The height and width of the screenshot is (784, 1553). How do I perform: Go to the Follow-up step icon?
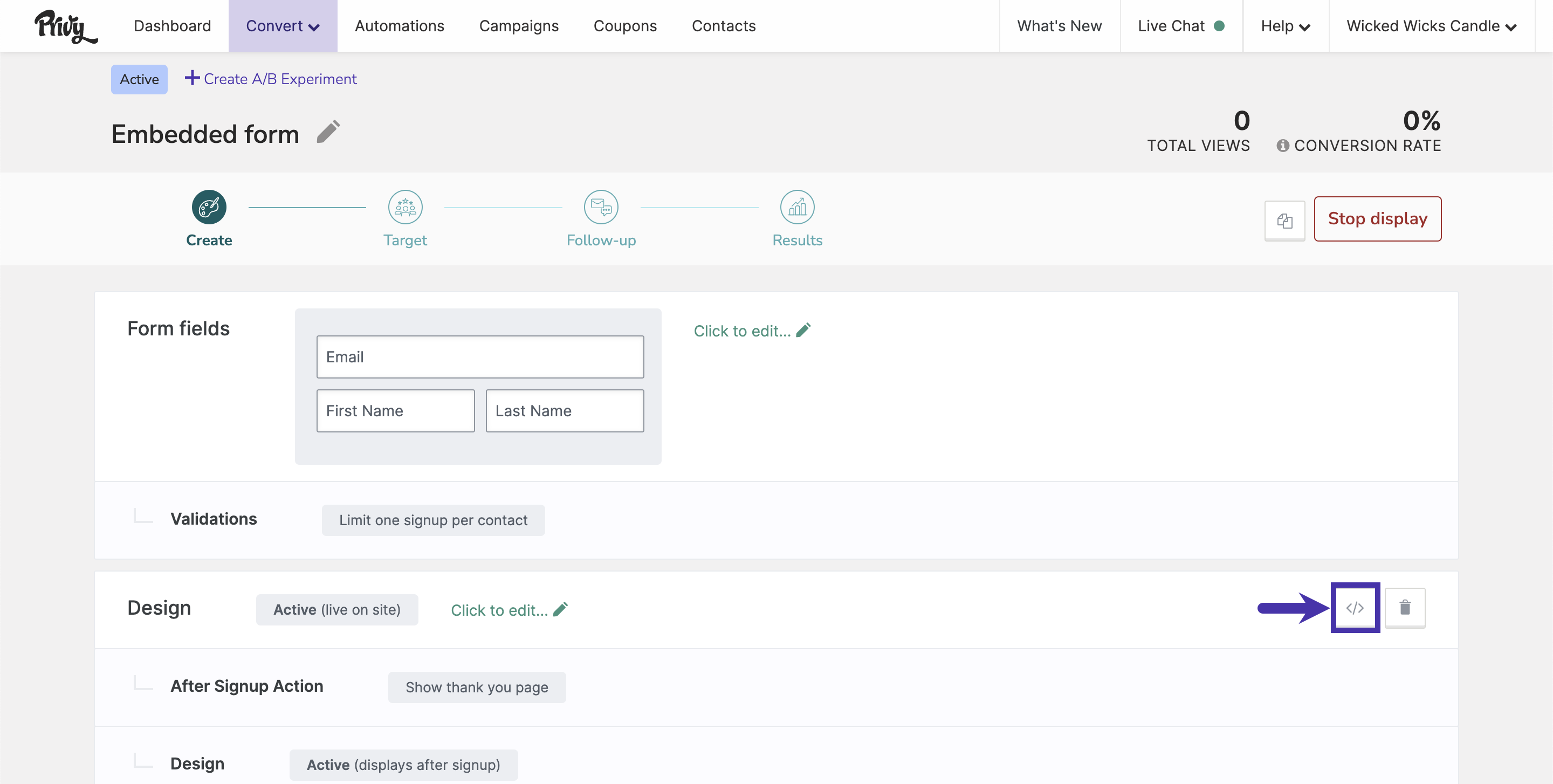601,207
